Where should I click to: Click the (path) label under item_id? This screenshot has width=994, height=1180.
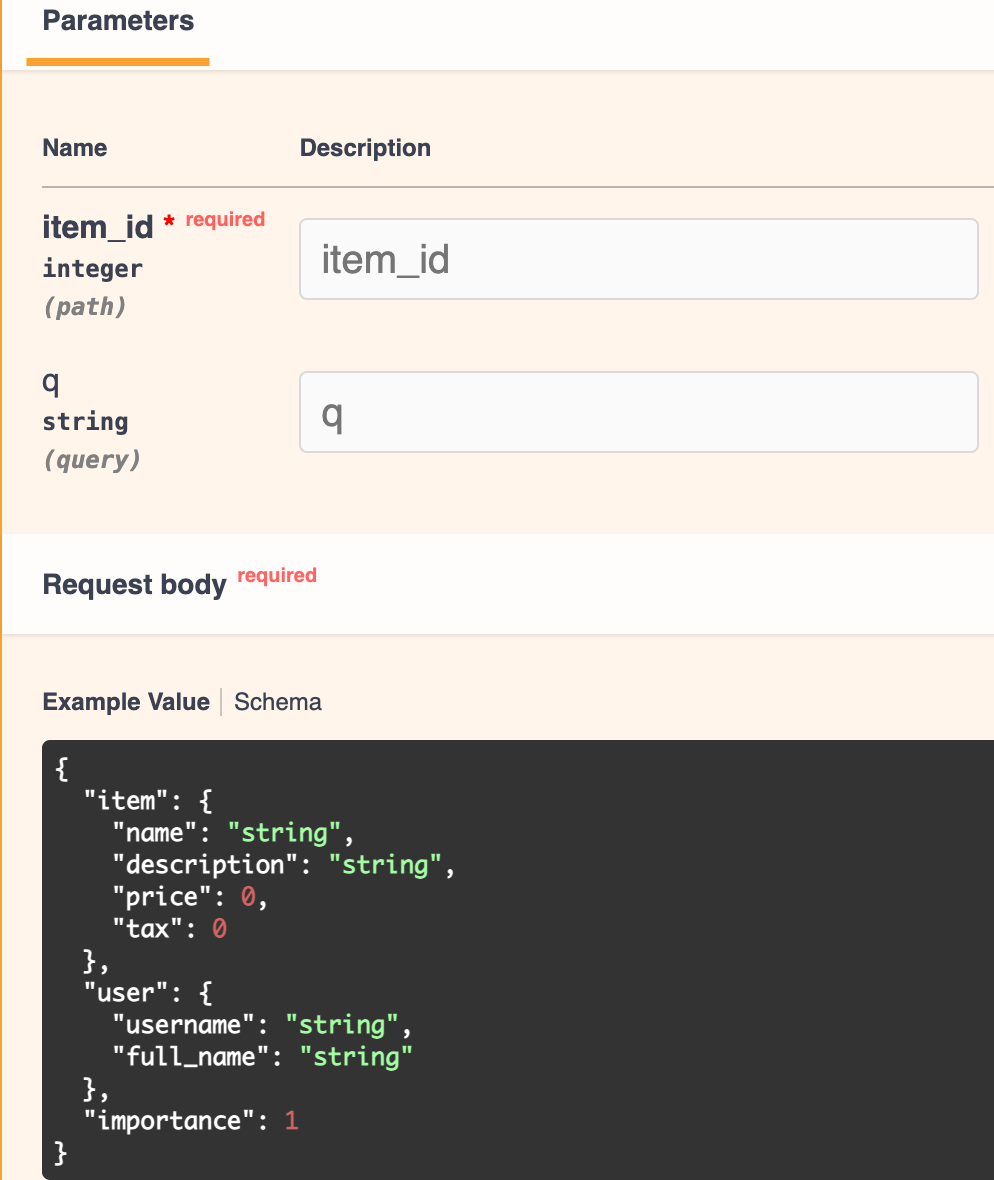[84, 306]
